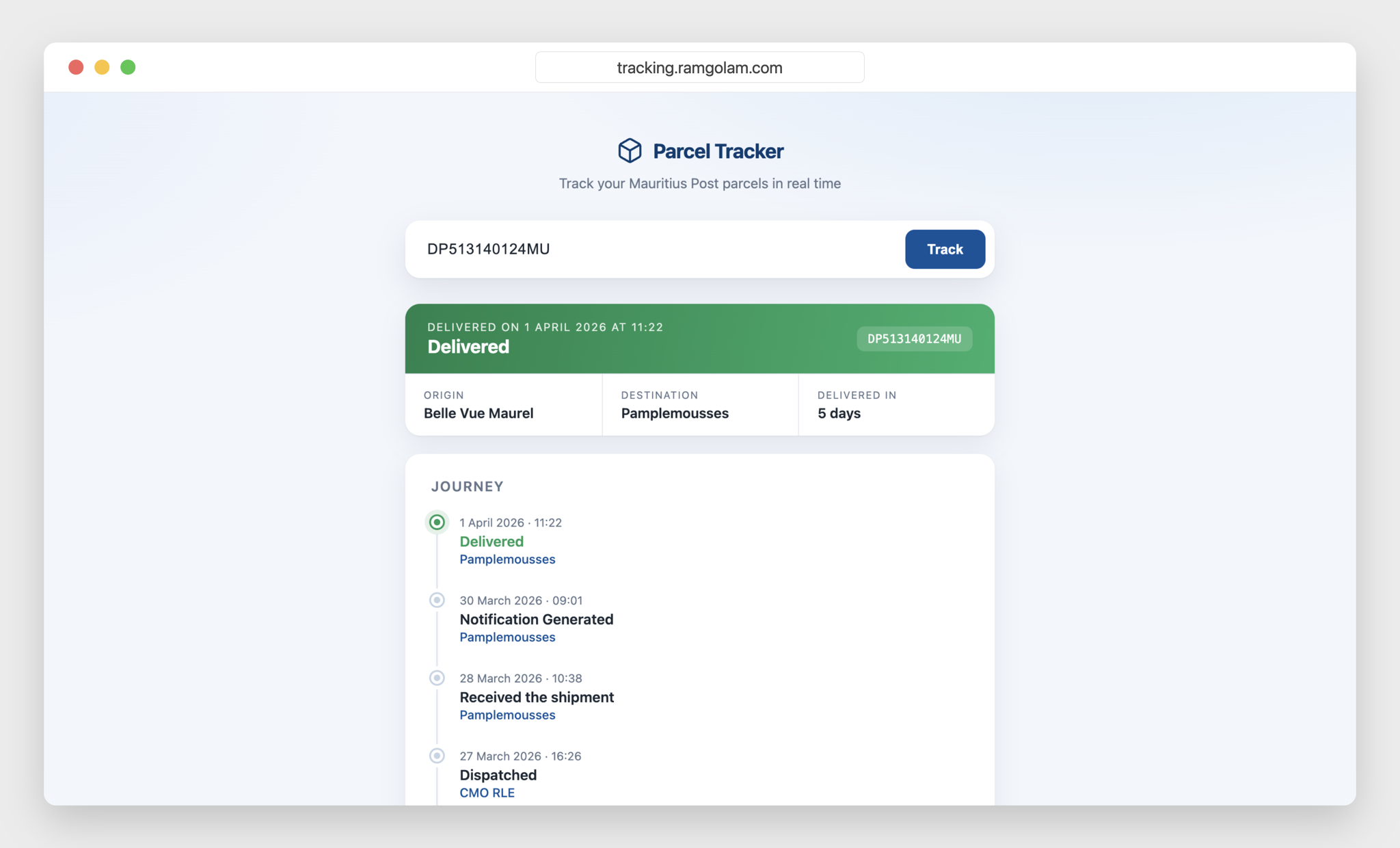
Task: Click the 'Track your Mauritius Post parcels' subtitle
Action: (700, 183)
